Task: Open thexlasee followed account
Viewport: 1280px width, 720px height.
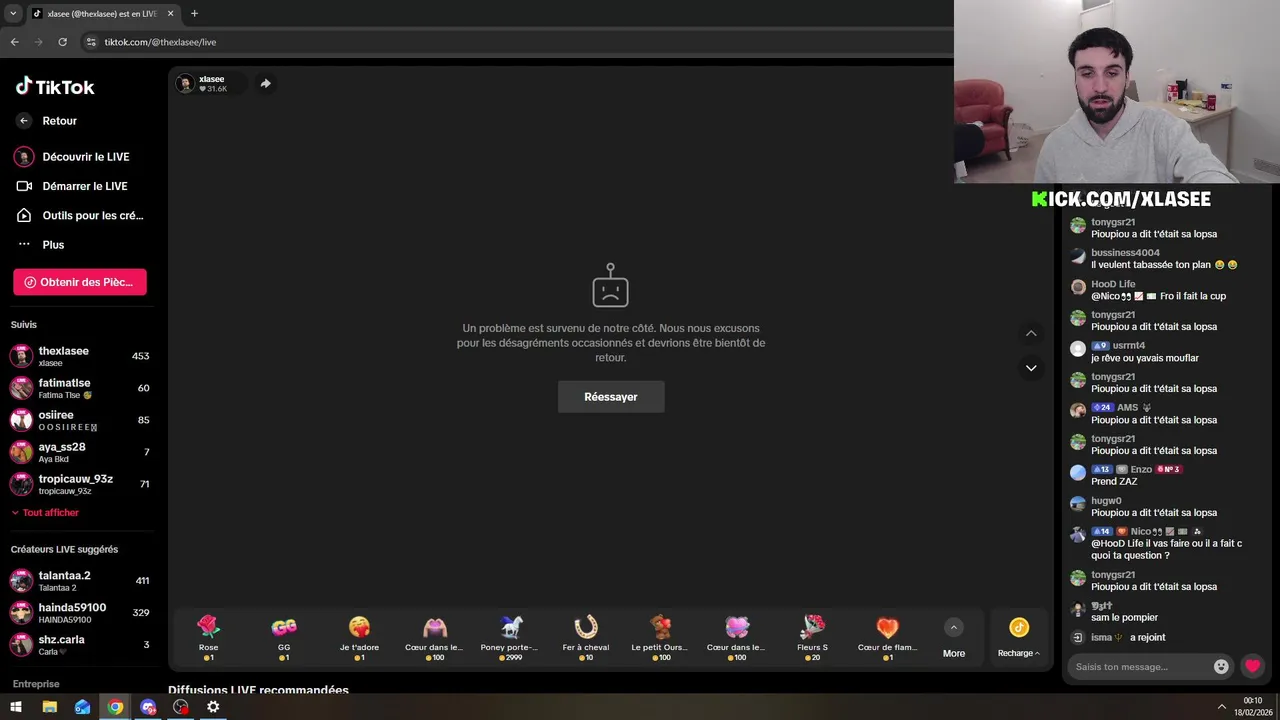Action: (x=80, y=356)
